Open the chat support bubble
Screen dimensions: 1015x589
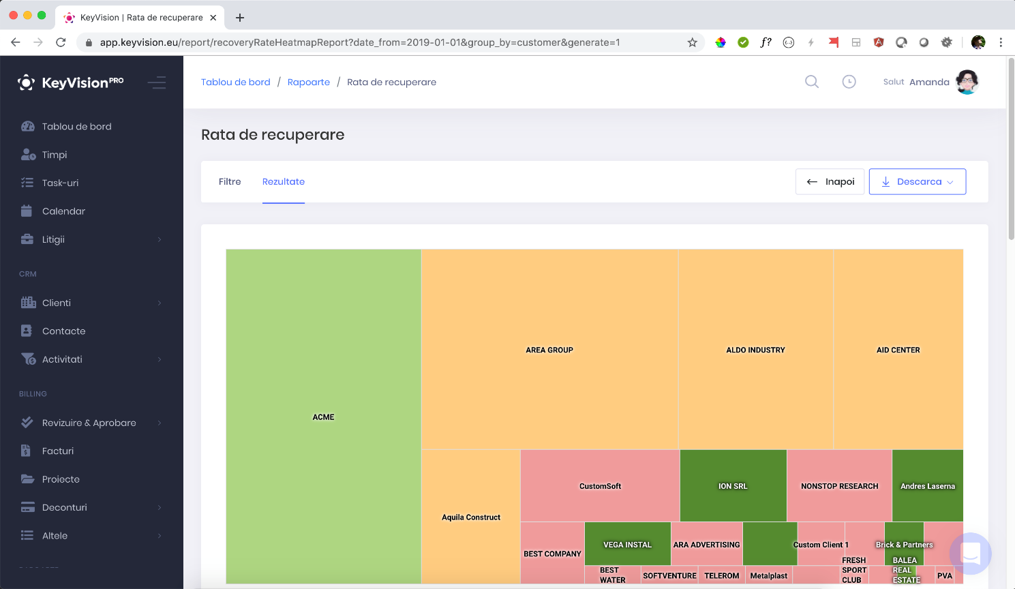970,553
